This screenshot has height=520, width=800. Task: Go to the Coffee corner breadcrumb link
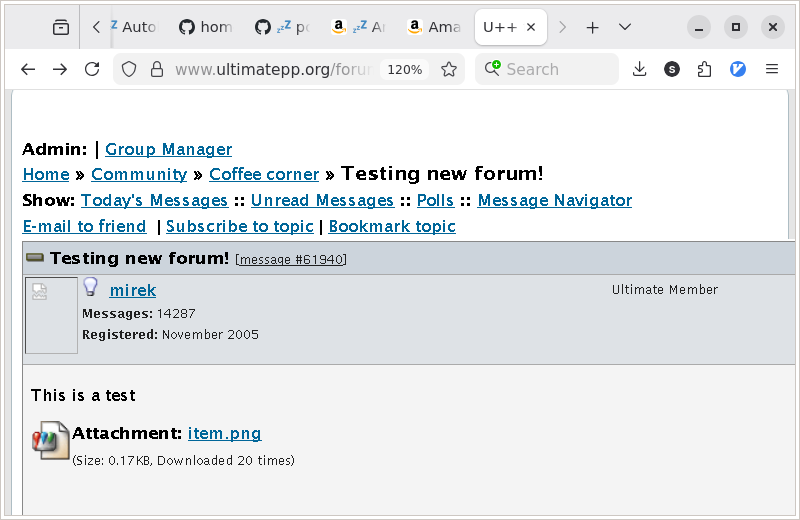(x=264, y=174)
